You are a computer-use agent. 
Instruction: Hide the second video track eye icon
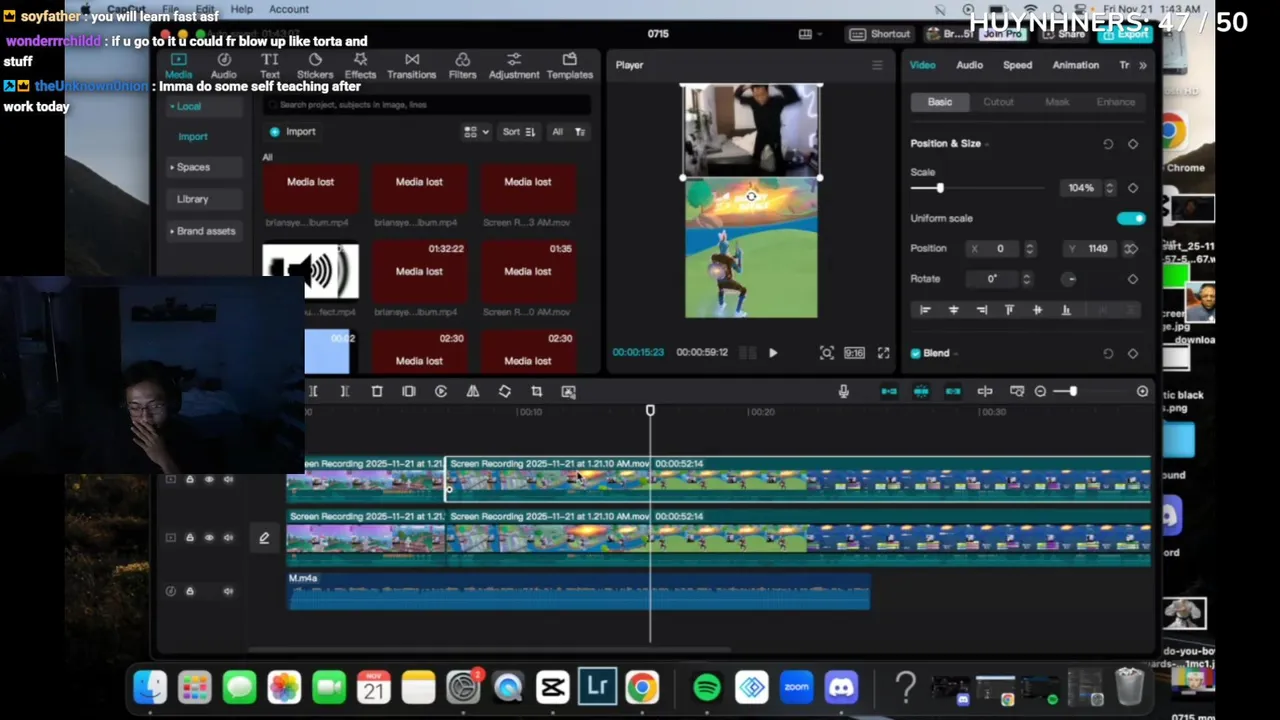click(x=209, y=538)
